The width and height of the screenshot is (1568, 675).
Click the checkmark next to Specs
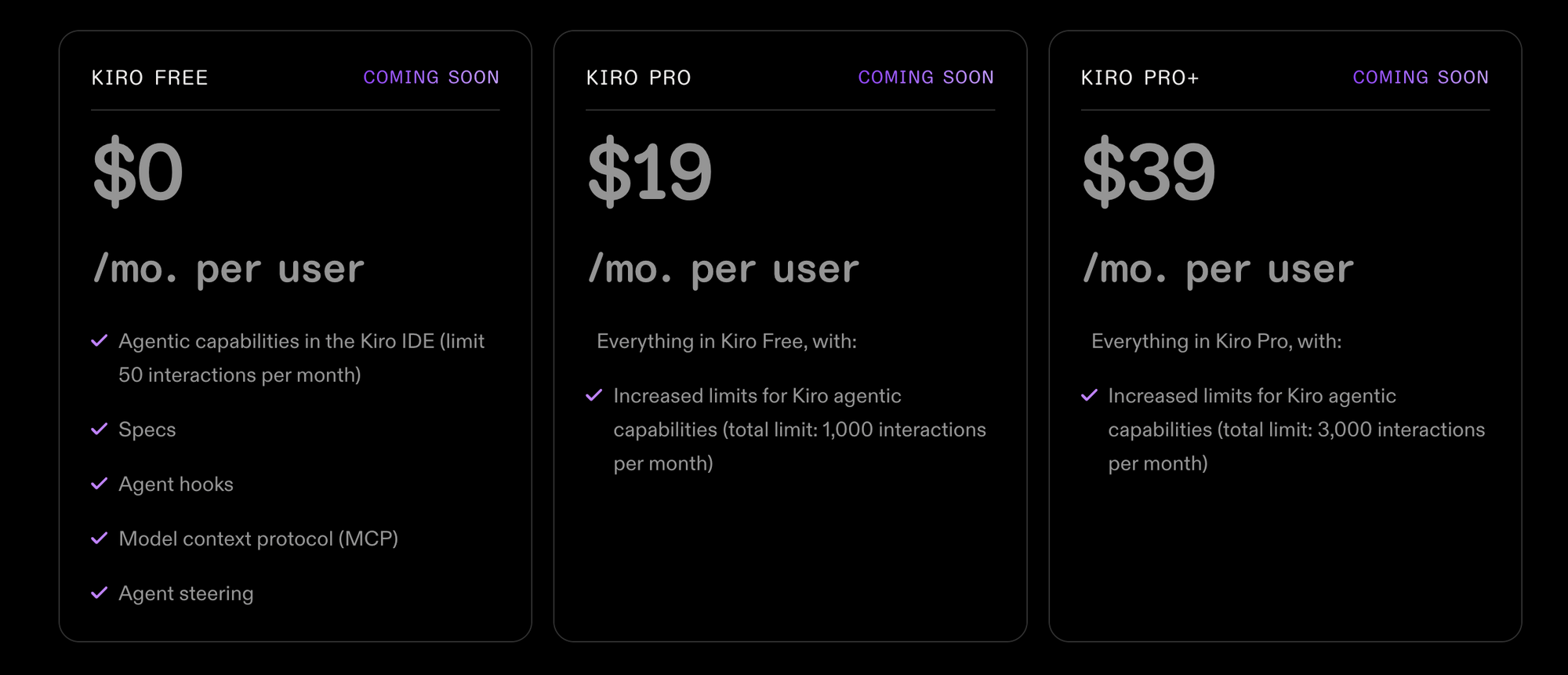tap(99, 429)
